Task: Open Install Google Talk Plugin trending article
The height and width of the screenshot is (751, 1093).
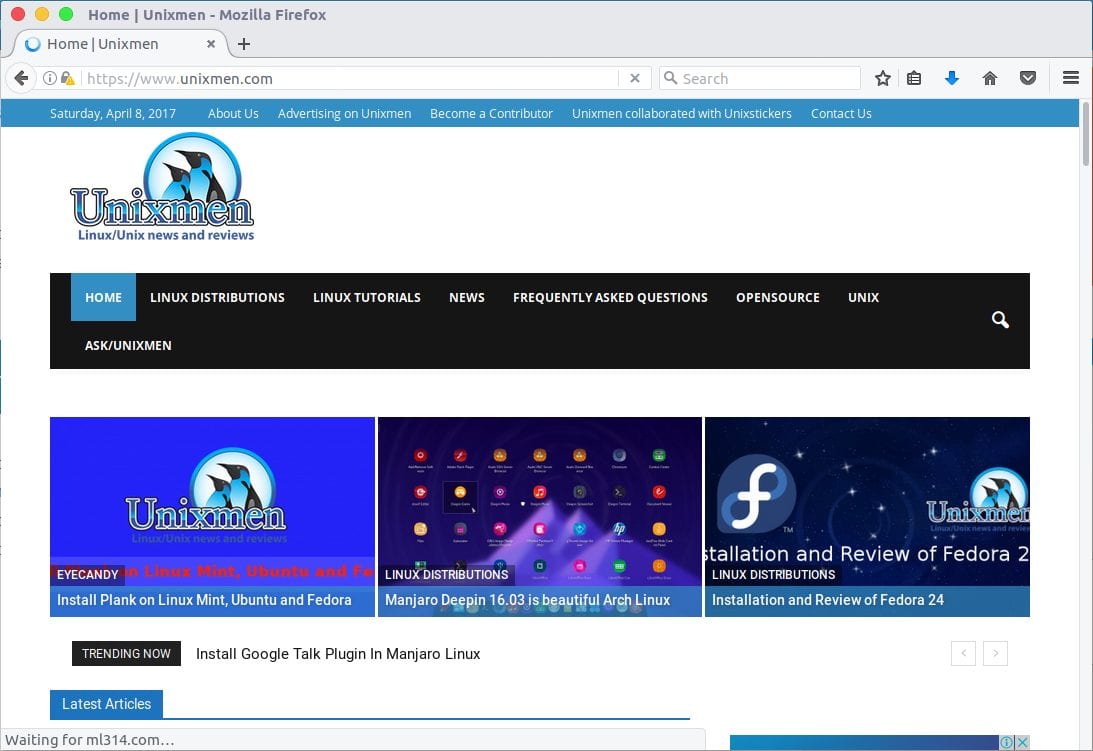Action: pyautogui.click(x=338, y=654)
